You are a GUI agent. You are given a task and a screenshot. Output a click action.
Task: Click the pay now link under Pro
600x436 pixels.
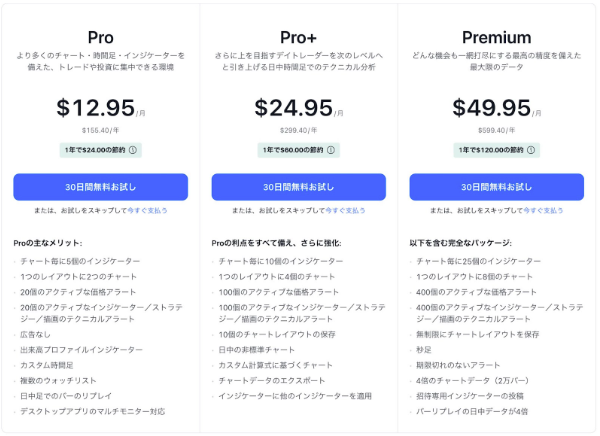point(147,211)
